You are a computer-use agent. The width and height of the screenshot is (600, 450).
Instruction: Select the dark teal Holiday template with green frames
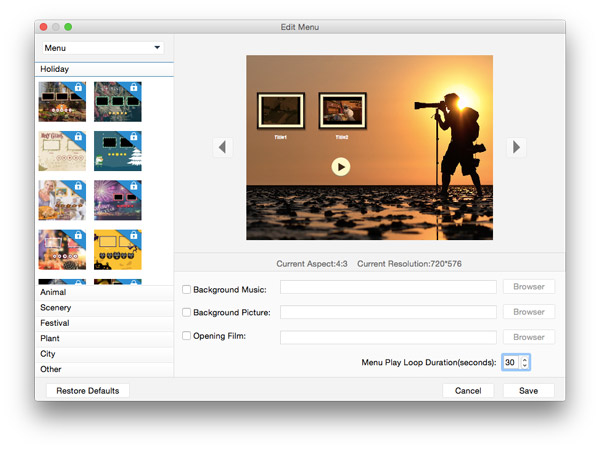117,102
